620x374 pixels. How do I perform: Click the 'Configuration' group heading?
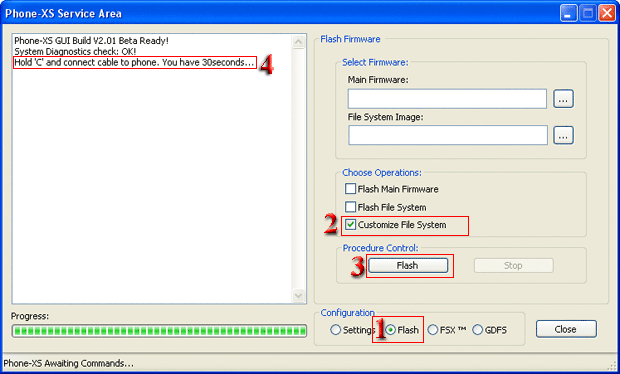click(x=348, y=313)
